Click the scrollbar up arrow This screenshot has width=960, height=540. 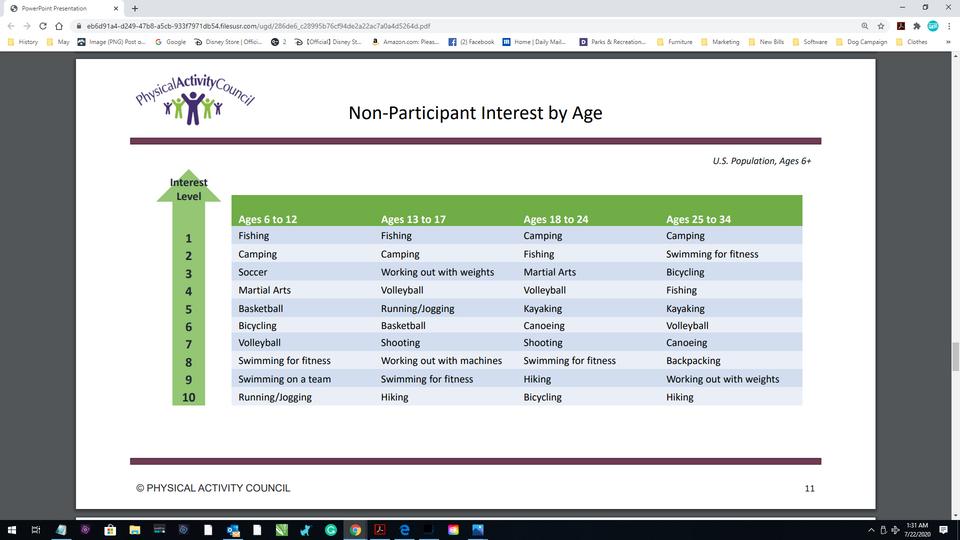point(955,56)
